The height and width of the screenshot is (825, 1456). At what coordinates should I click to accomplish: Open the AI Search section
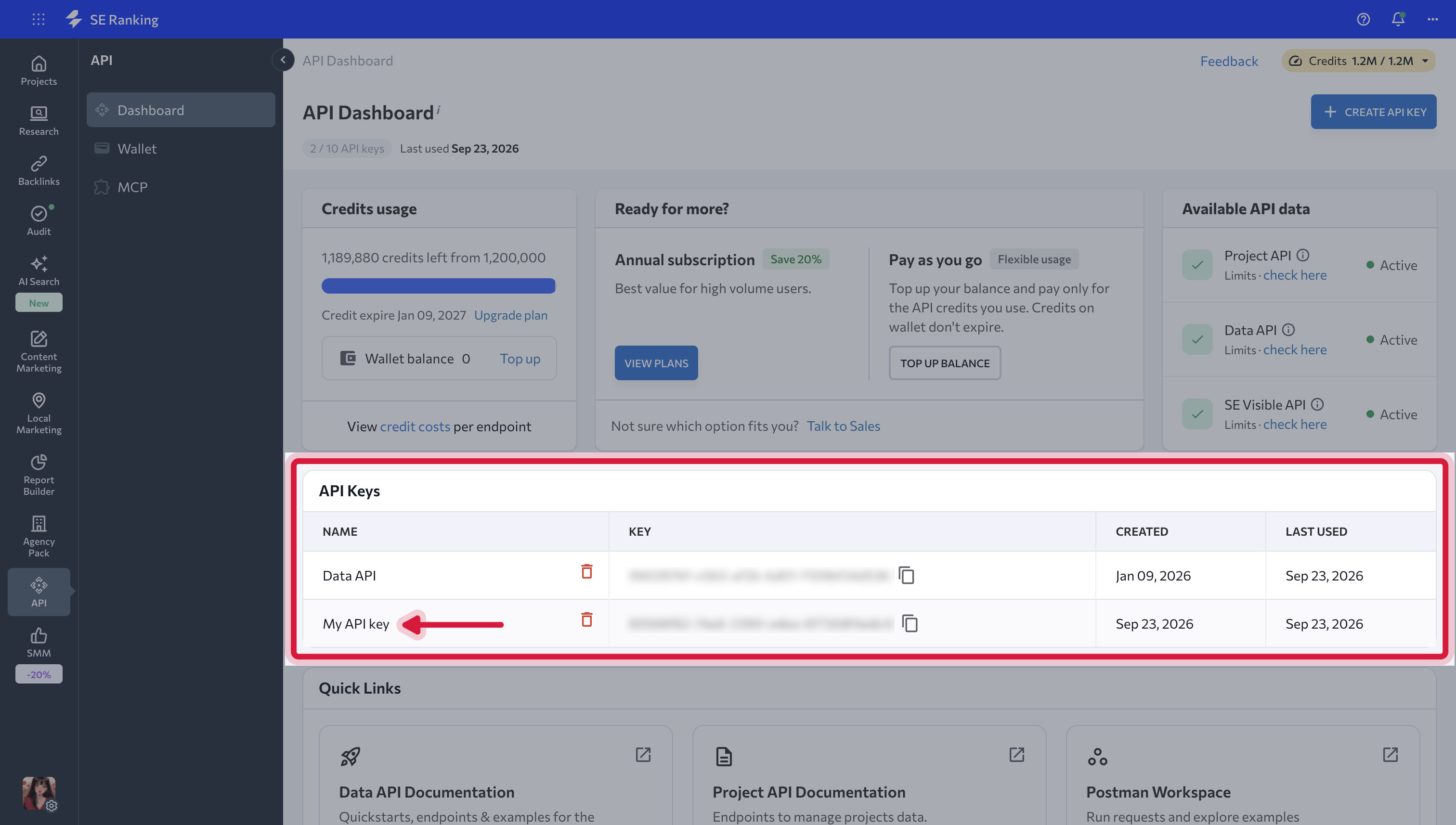pyautogui.click(x=39, y=271)
